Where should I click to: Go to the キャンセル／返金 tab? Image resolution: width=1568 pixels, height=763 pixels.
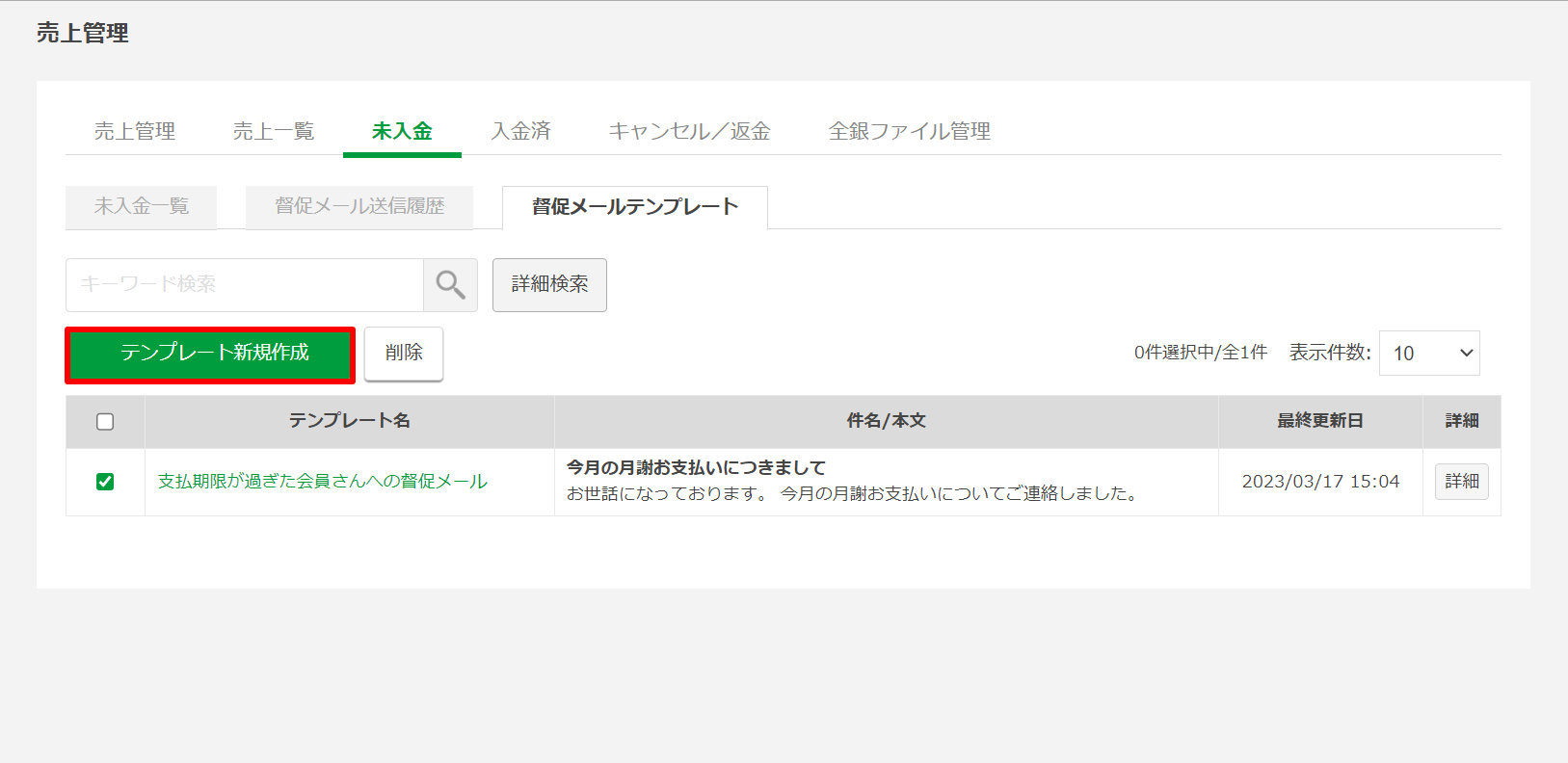tap(689, 131)
